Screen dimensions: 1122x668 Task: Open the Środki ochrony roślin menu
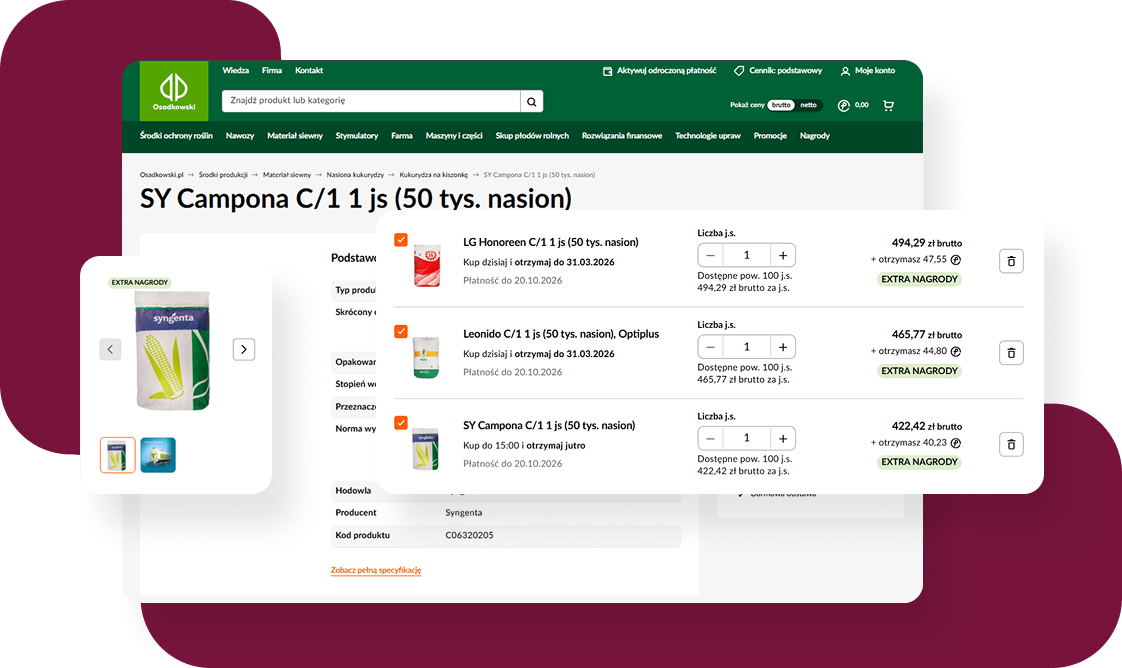tap(176, 136)
